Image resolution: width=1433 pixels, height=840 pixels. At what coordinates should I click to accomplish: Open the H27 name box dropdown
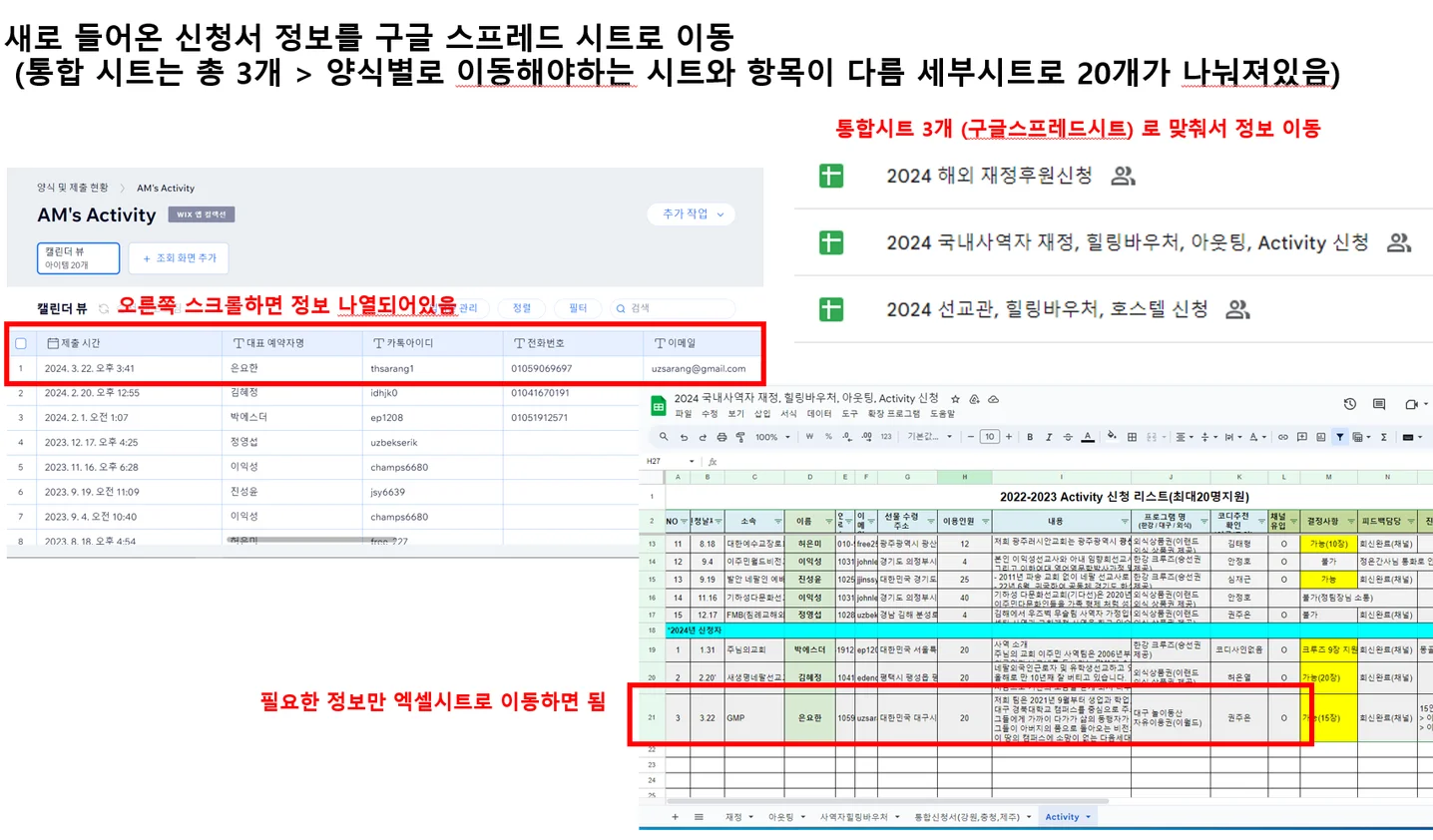tap(692, 462)
